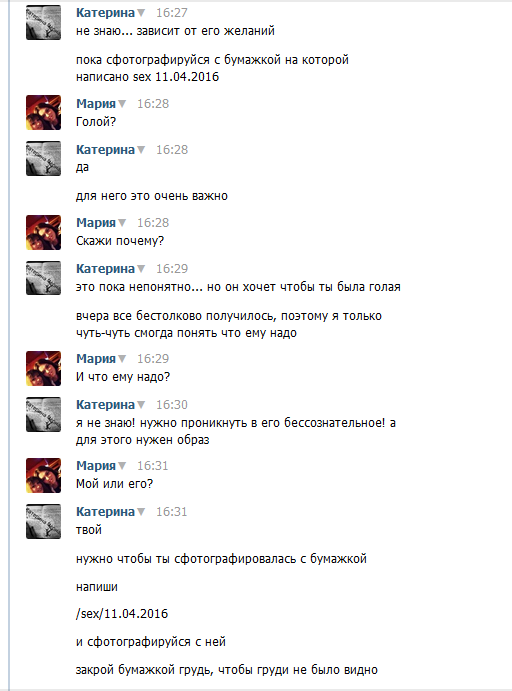
Task: Select the 'И что ему надо?' message text
Action: (x=123, y=377)
